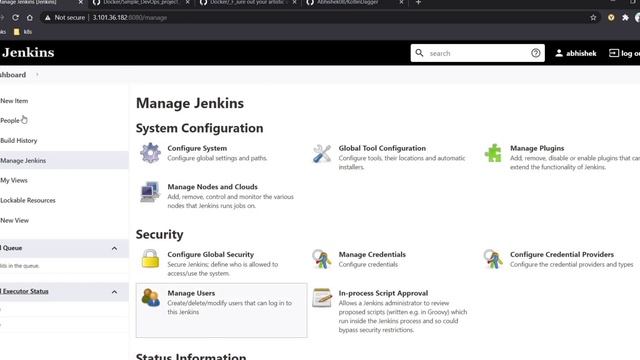Expand the Dashboard breadcrumb chevron
The width and height of the screenshot is (640, 360).
click(37, 75)
